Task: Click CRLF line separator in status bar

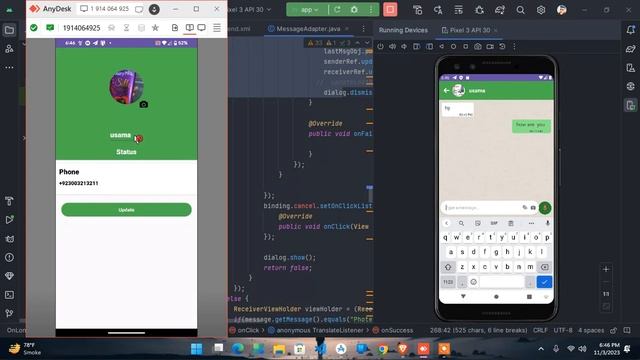Action: 540,330
